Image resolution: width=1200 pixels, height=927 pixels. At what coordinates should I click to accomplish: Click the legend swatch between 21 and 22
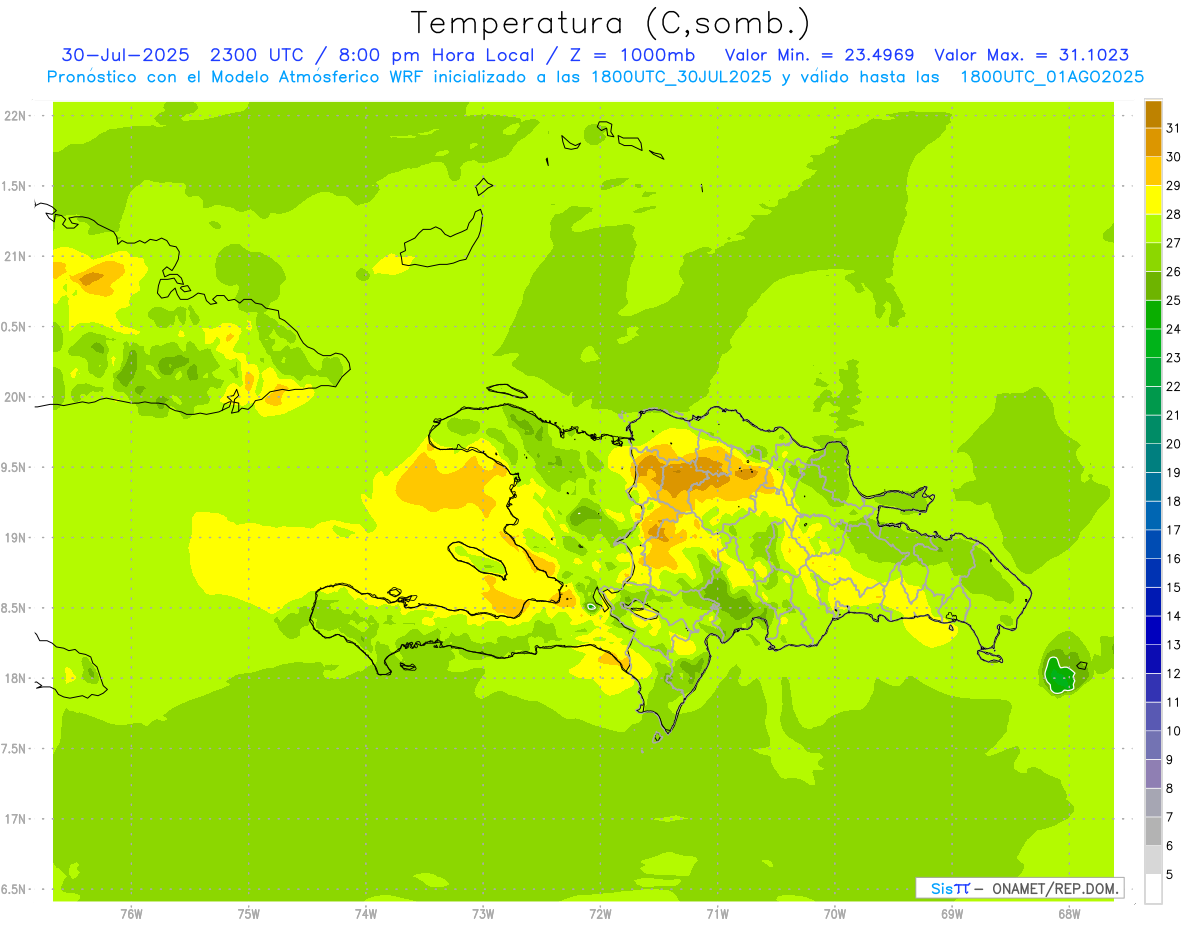(x=1153, y=401)
